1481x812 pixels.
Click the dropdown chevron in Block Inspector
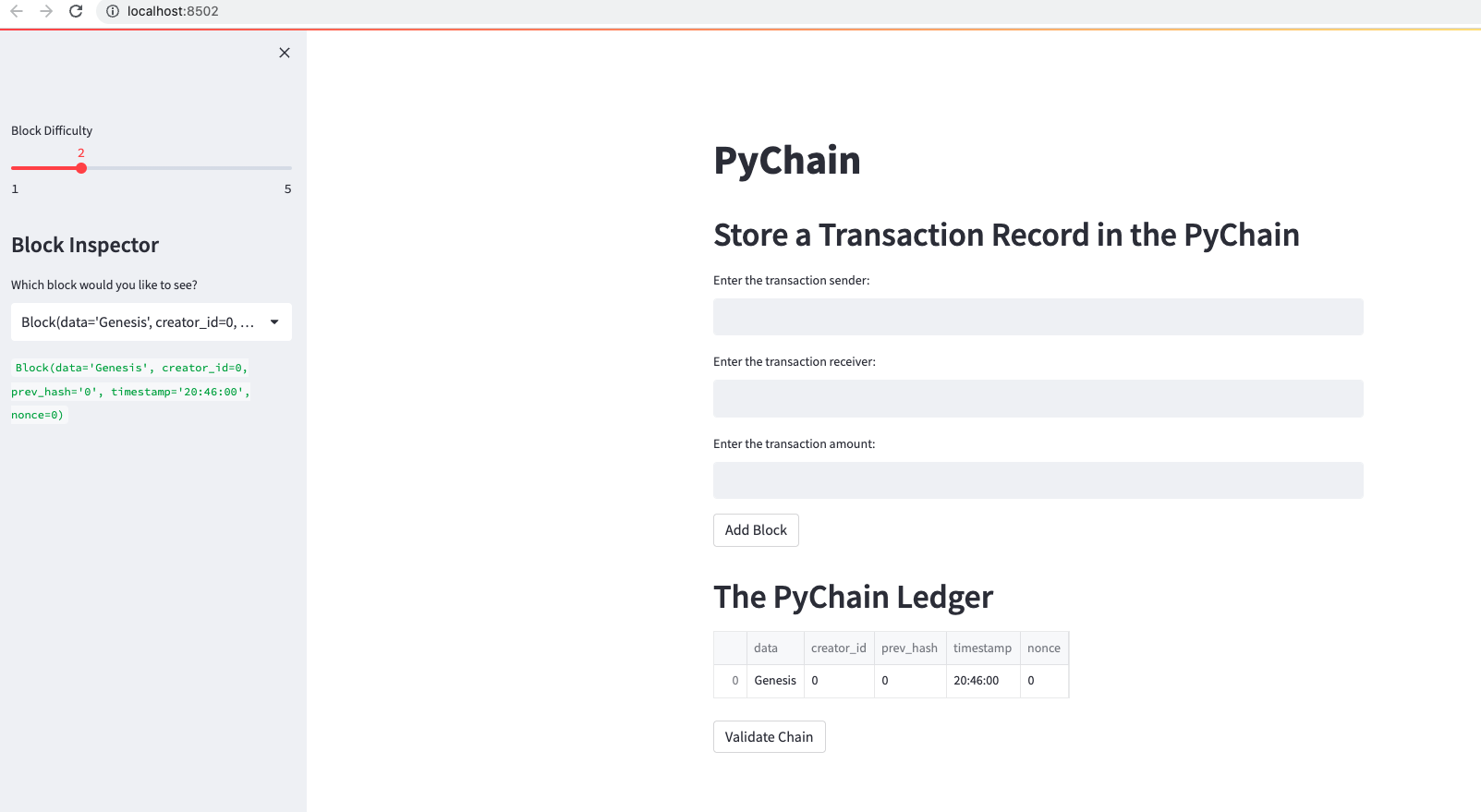pos(273,321)
